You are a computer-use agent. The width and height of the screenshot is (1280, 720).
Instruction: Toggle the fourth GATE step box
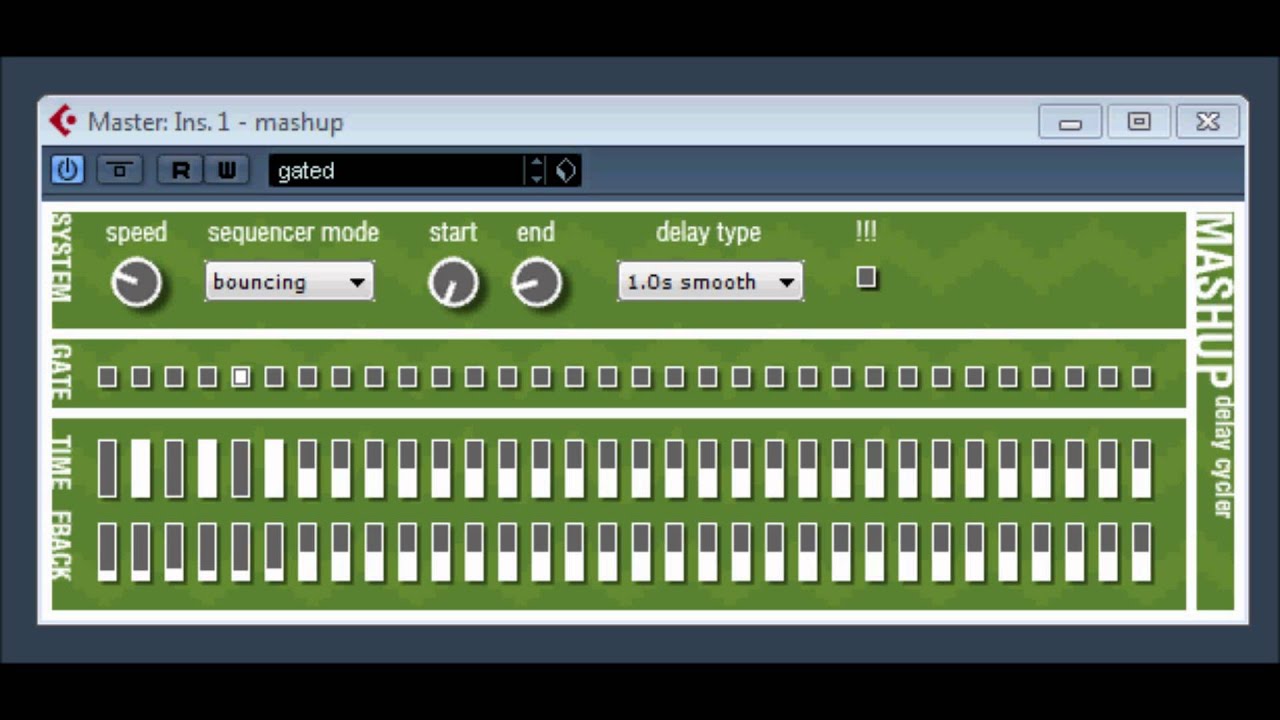click(207, 377)
